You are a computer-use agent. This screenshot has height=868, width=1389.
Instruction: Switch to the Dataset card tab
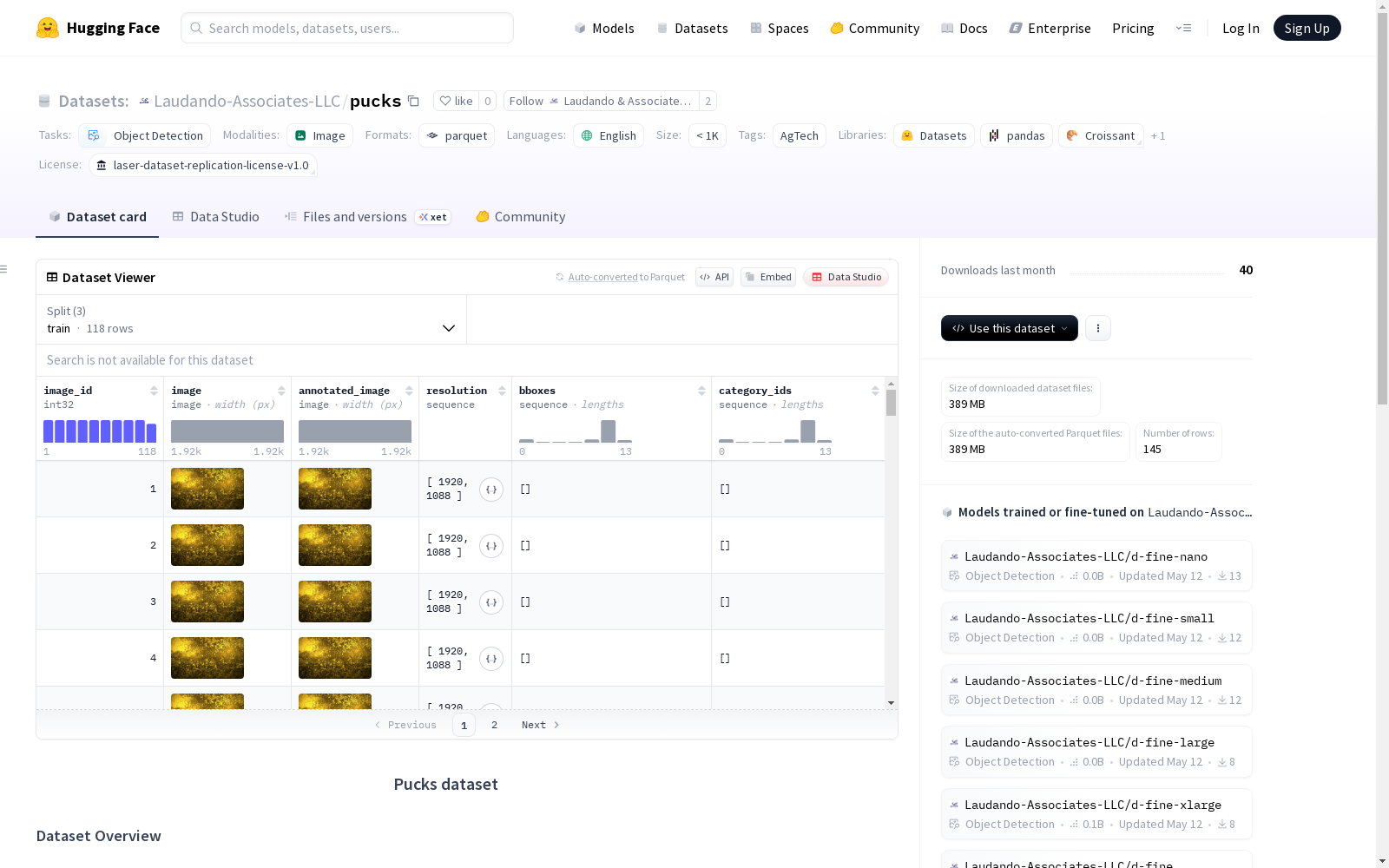coord(97,217)
